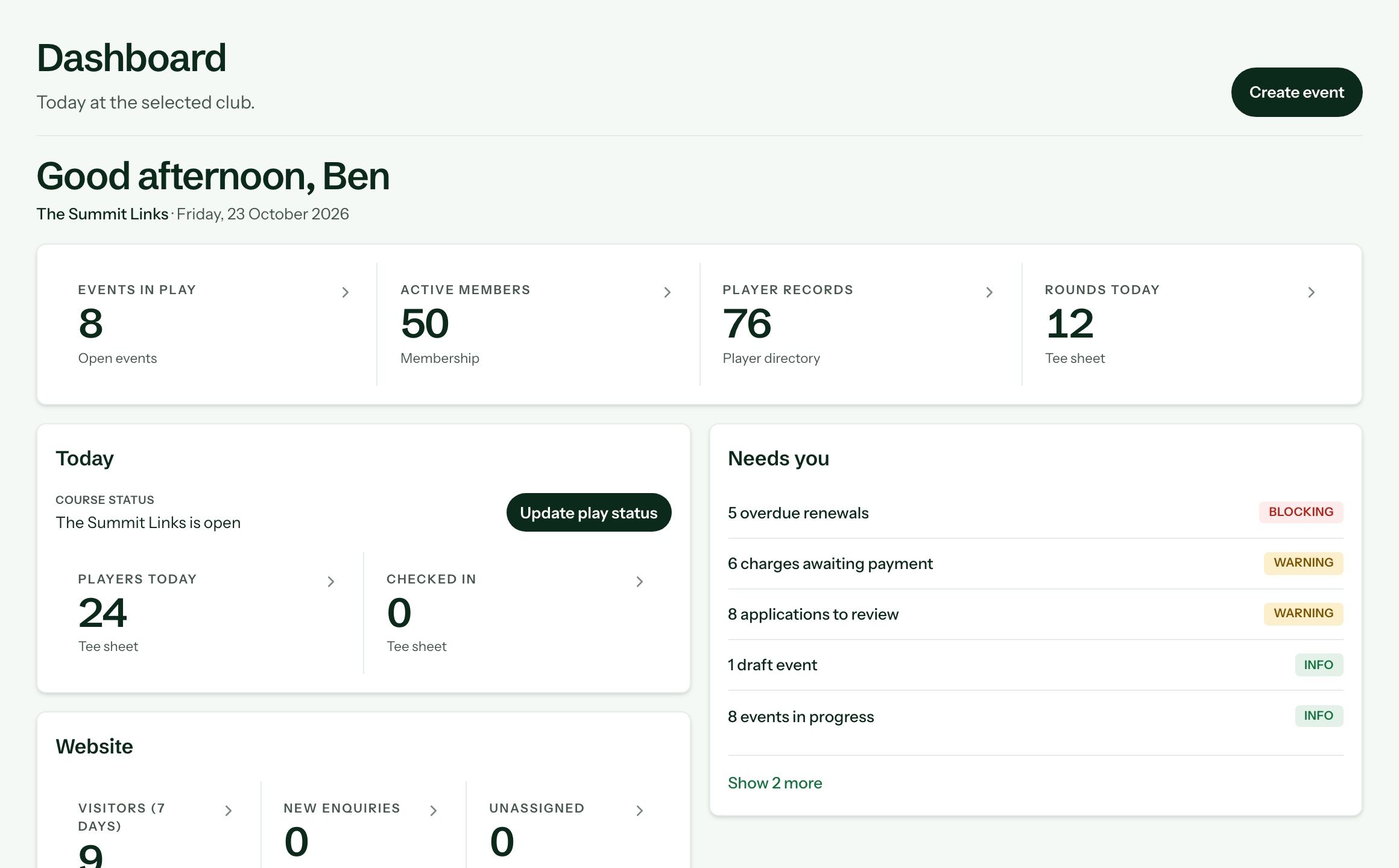Open the Players Today chevron arrow
The width and height of the screenshot is (1399, 868).
point(331,582)
